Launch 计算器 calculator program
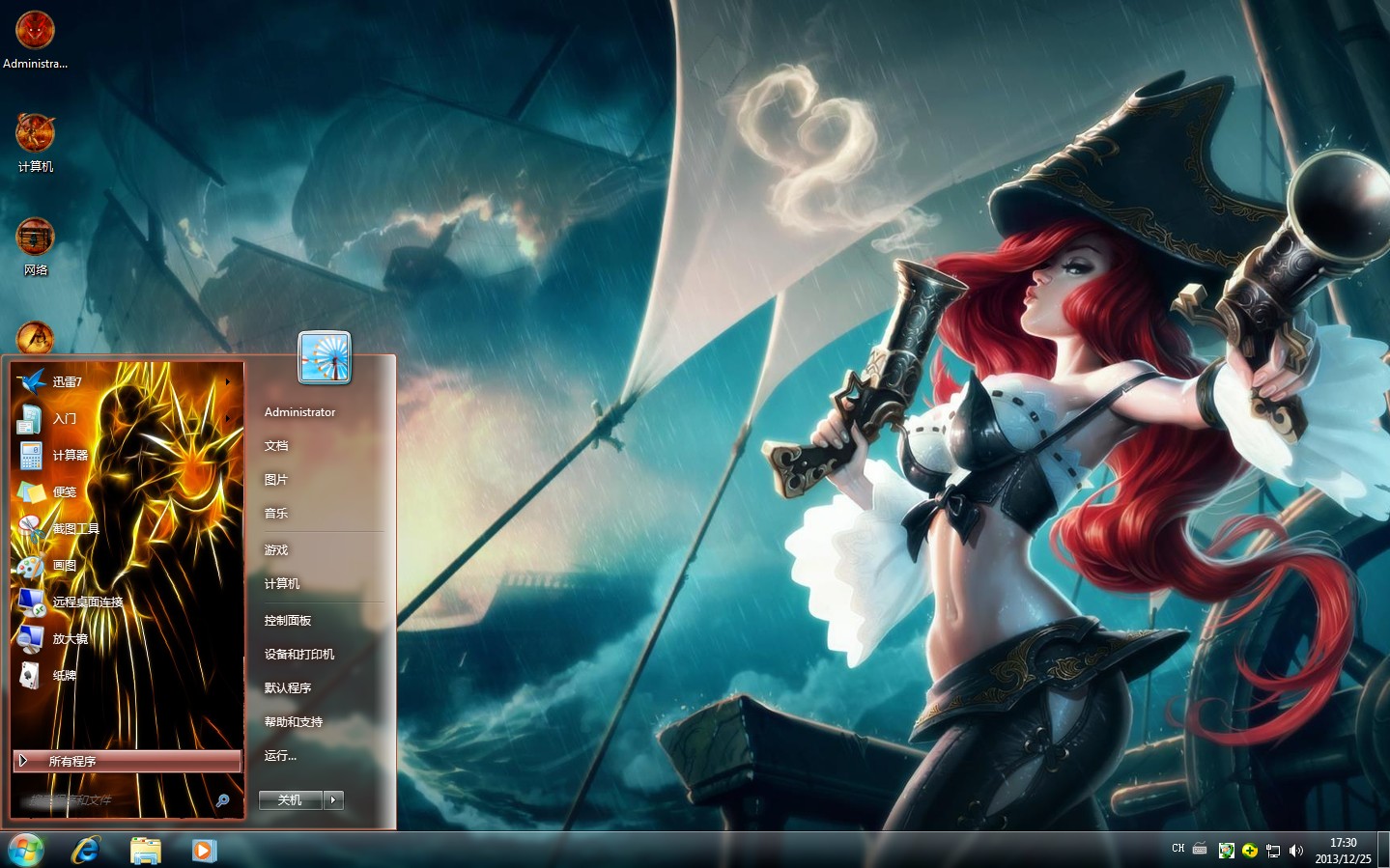Viewport: 1390px width, 868px height. pos(126,455)
